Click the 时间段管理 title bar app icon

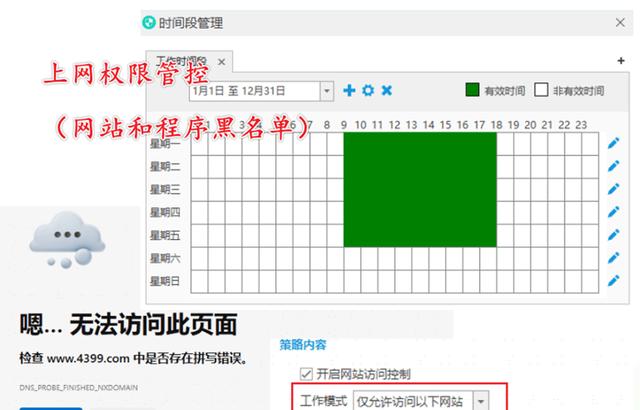click(x=149, y=22)
